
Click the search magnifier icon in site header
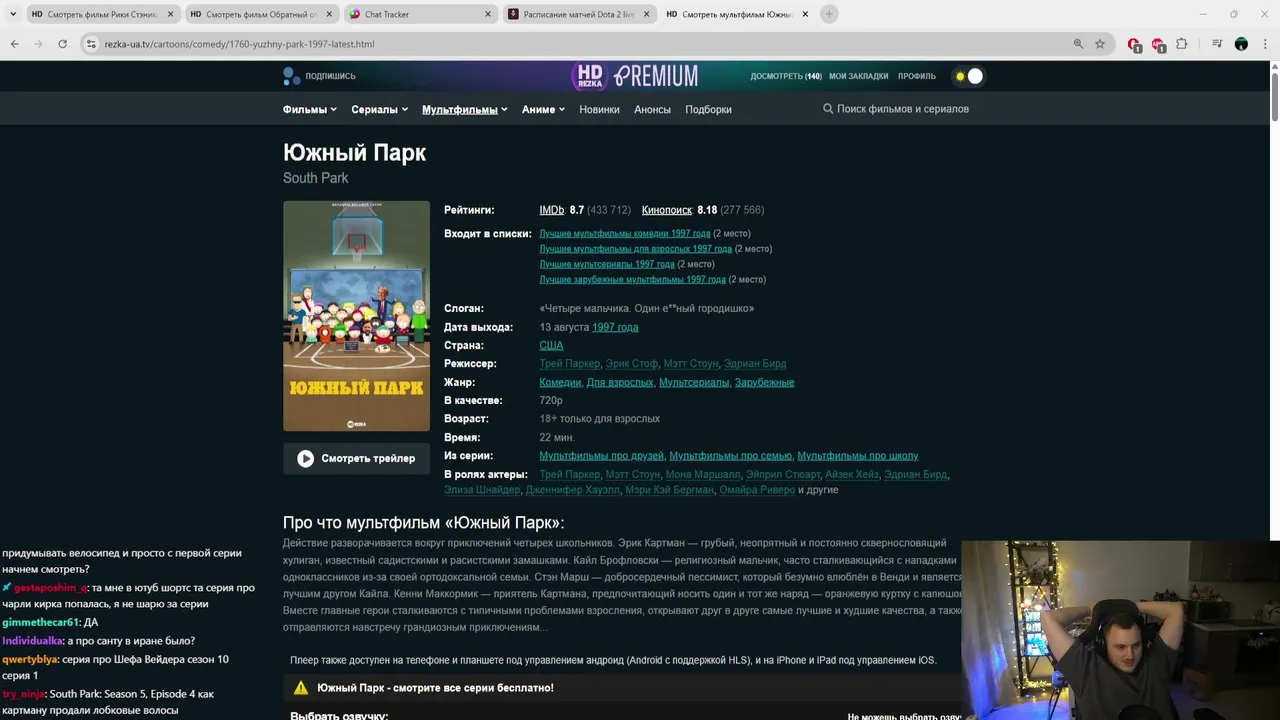click(828, 109)
